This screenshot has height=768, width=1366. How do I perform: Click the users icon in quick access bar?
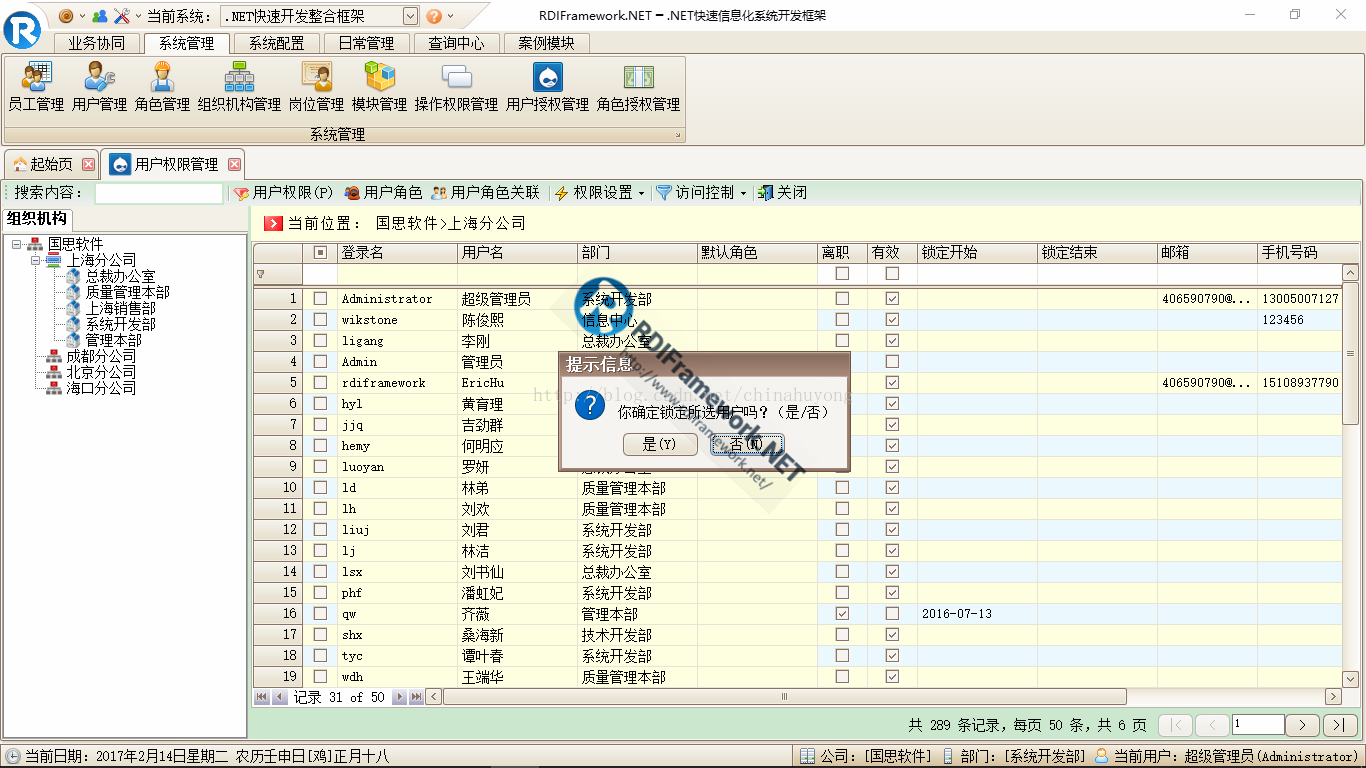pos(99,16)
